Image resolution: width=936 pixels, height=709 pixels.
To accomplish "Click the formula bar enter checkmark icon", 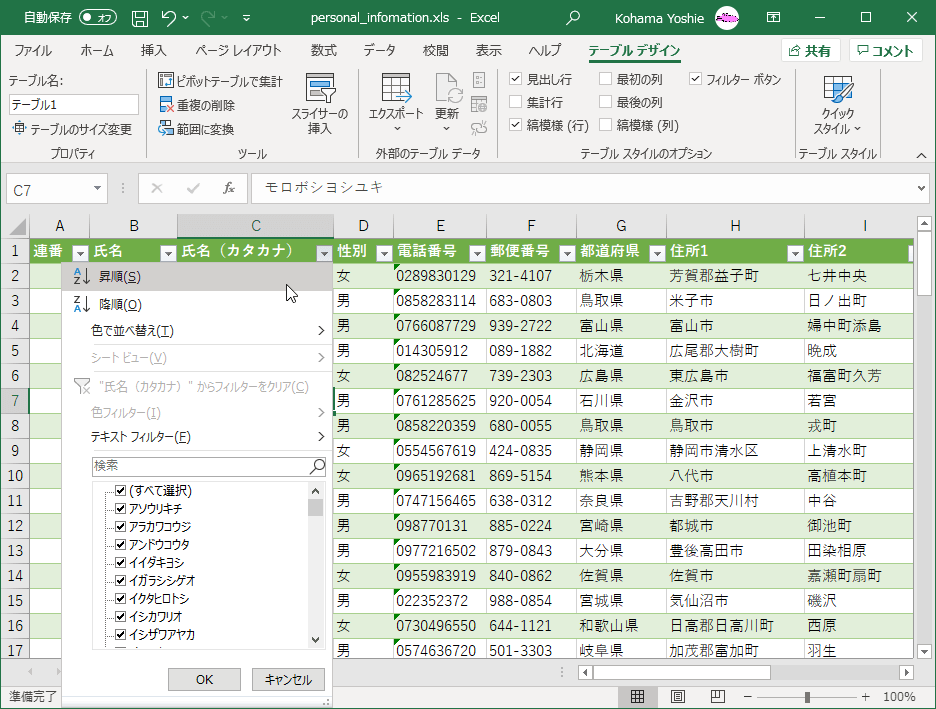I will coord(193,189).
